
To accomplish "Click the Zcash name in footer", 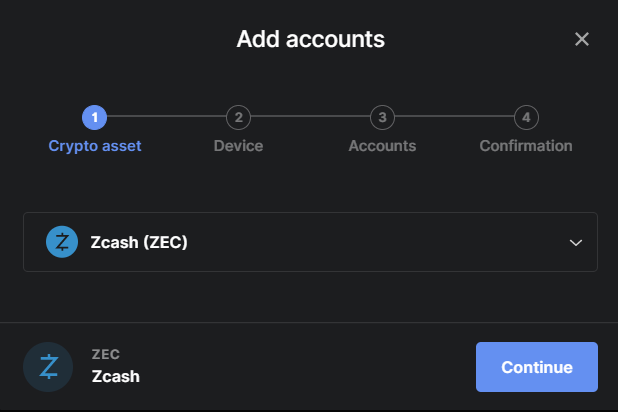I will tap(116, 377).
